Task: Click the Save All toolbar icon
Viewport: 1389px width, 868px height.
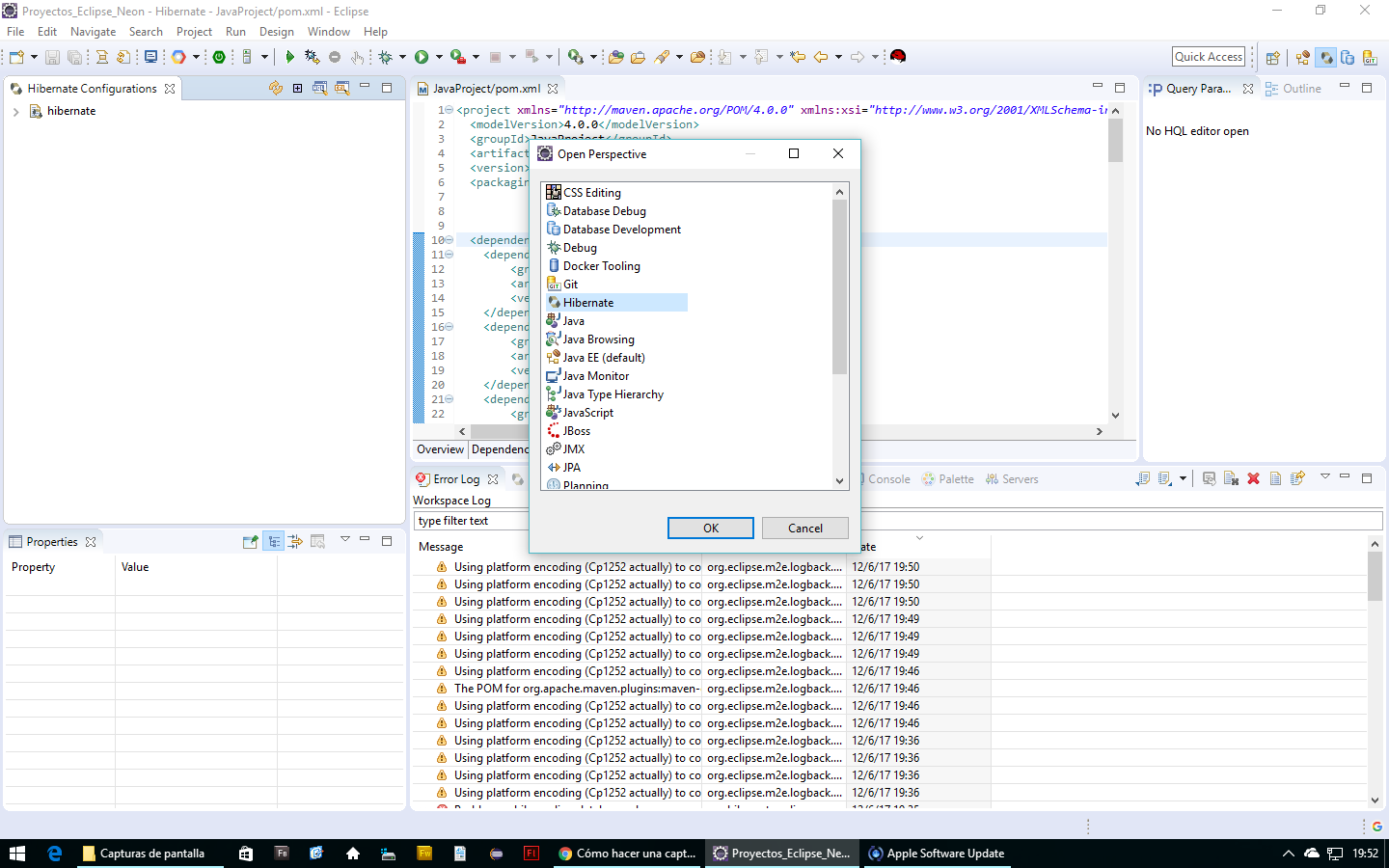Action: coord(74,57)
